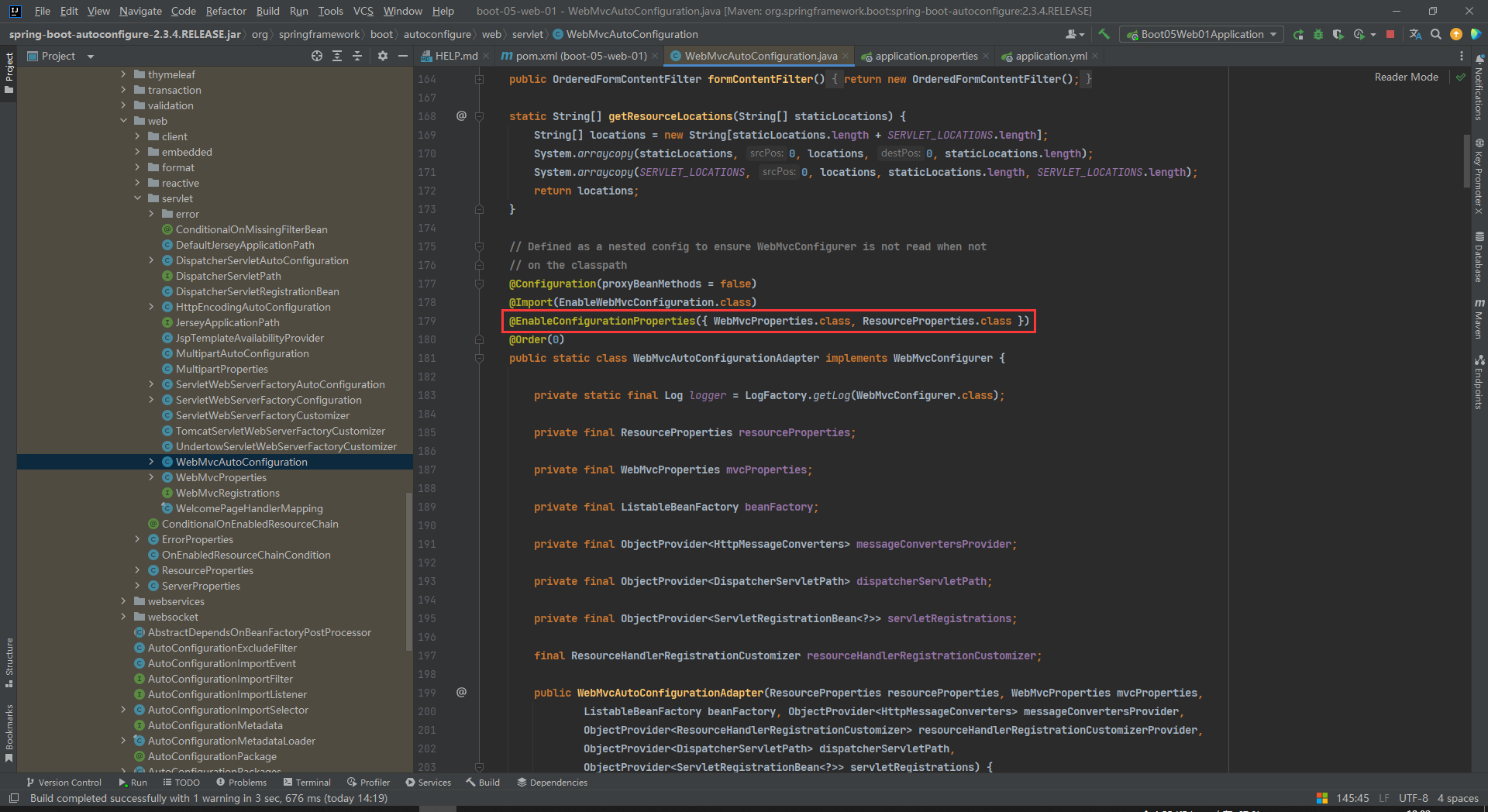Click the Debug bug icon in toolbar

[x=1317, y=34]
